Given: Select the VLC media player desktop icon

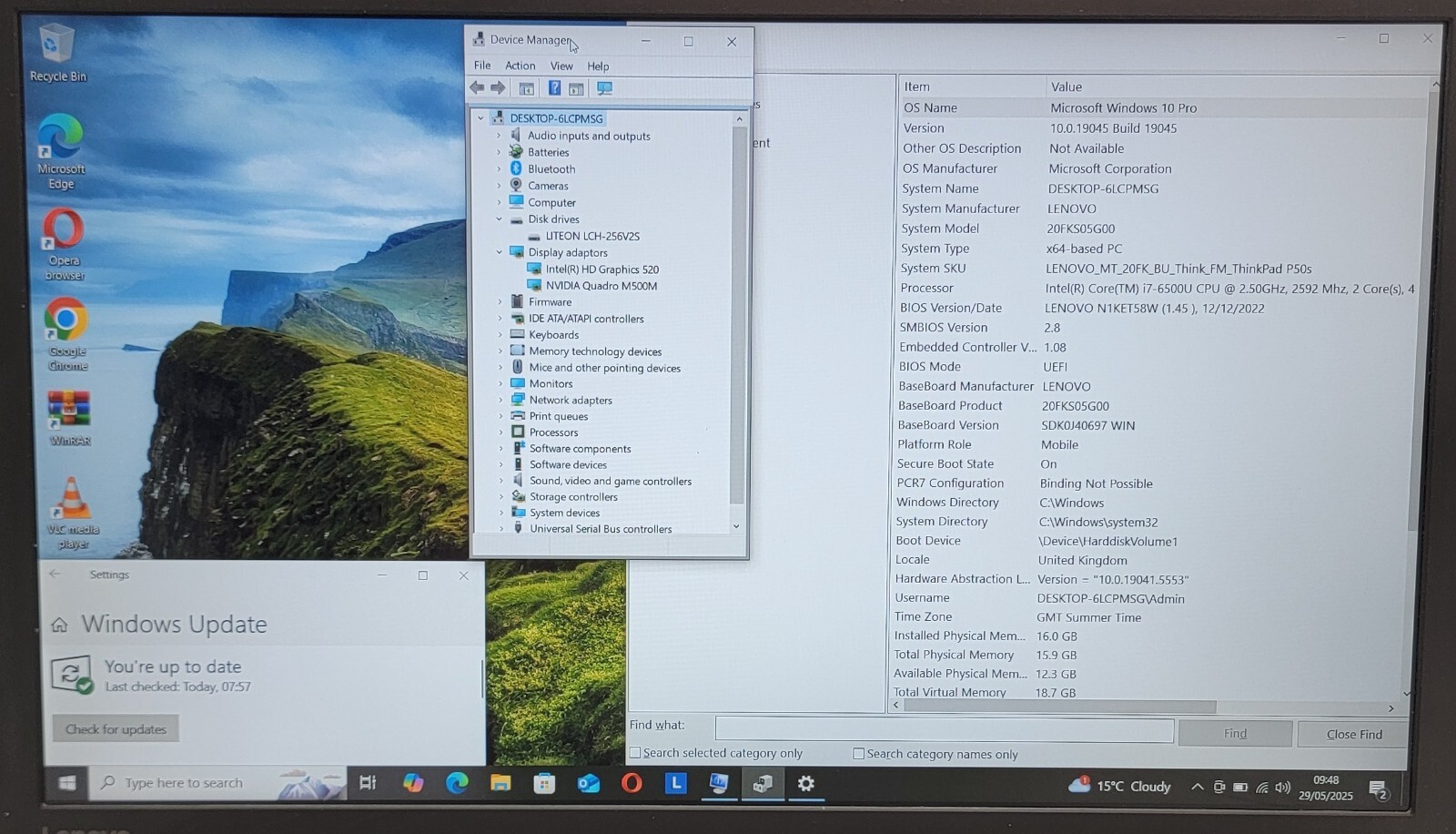Looking at the screenshot, I should (x=73, y=513).
